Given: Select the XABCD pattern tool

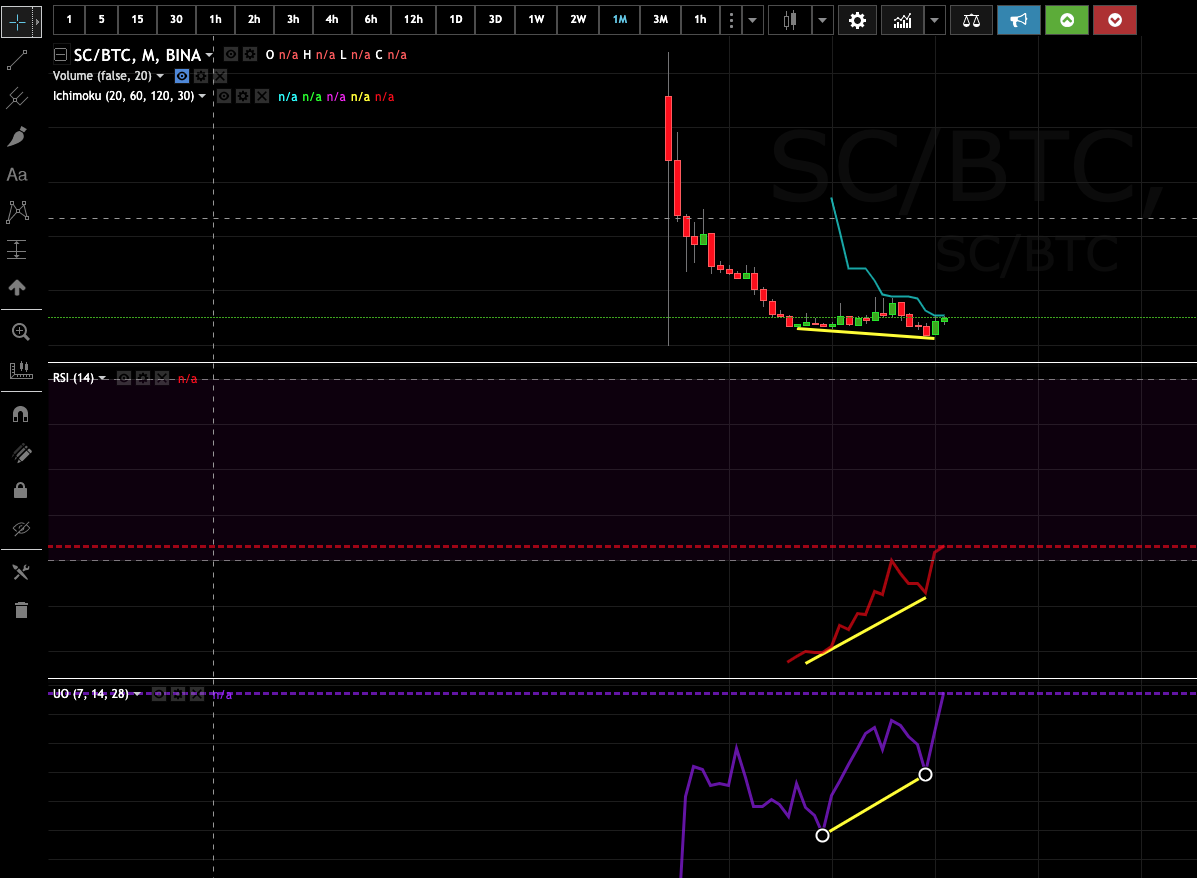Looking at the screenshot, I should (x=17, y=212).
